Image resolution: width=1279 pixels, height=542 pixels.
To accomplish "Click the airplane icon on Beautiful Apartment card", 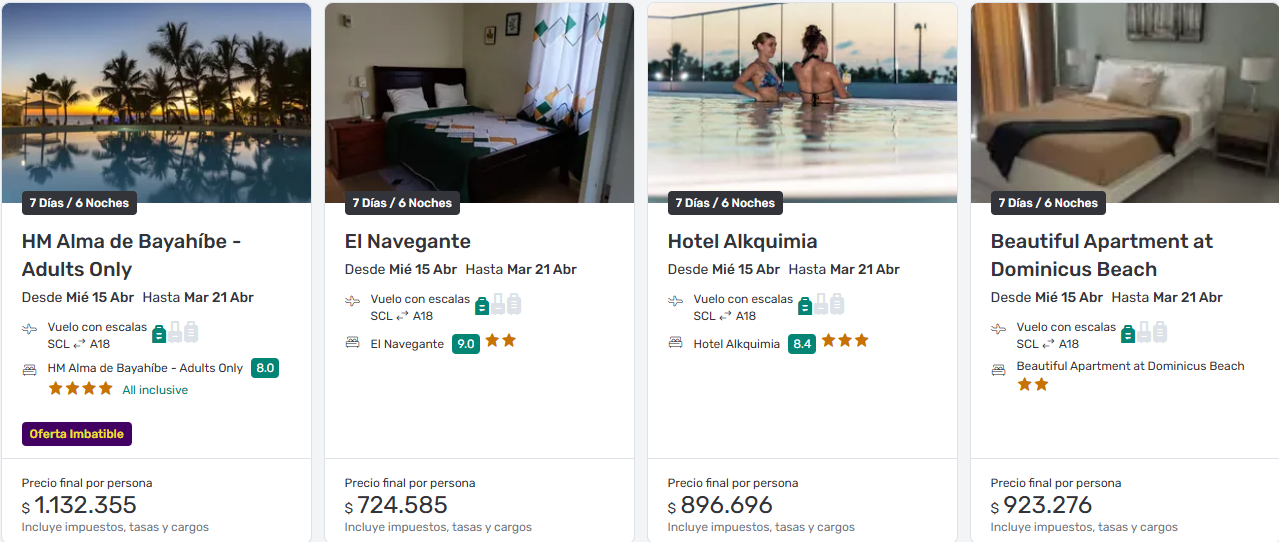I will point(998,328).
